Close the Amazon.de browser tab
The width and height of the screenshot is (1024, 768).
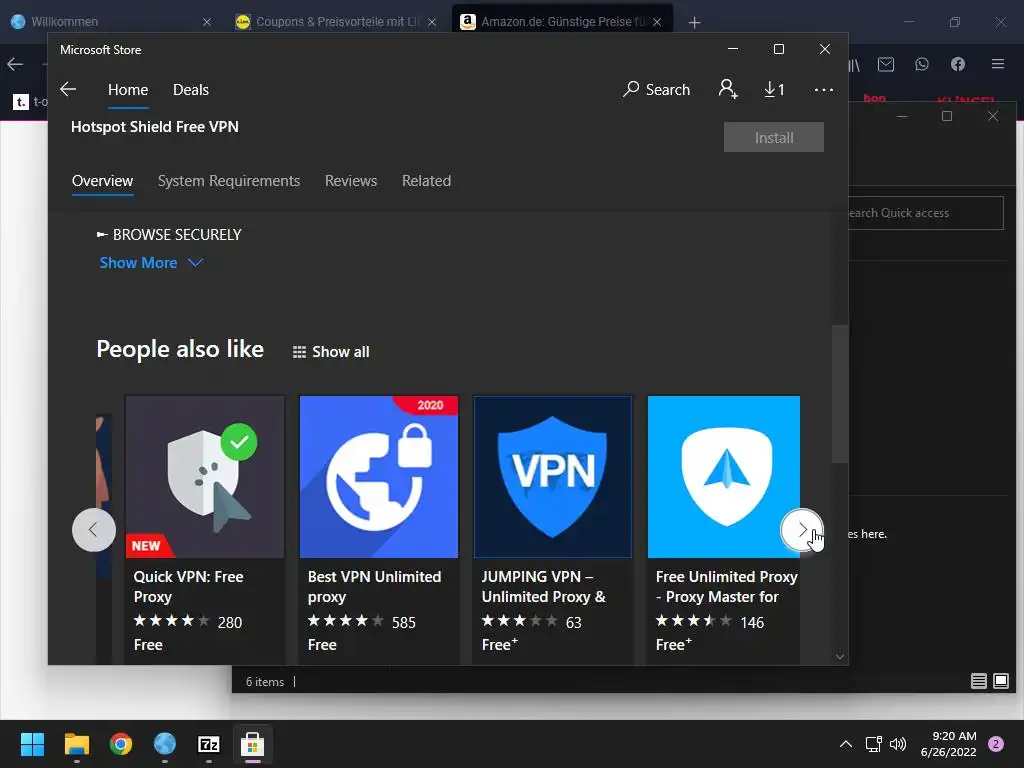tap(657, 22)
